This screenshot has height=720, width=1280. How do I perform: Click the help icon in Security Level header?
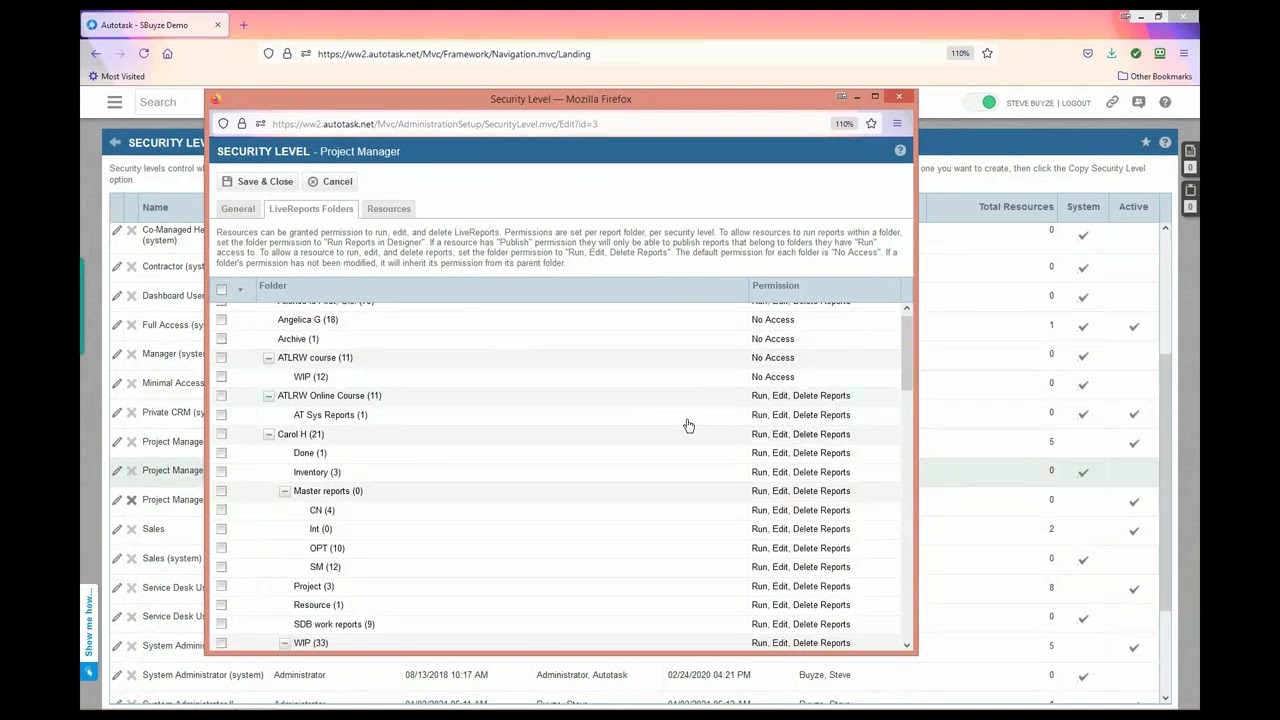click(900, 150)
